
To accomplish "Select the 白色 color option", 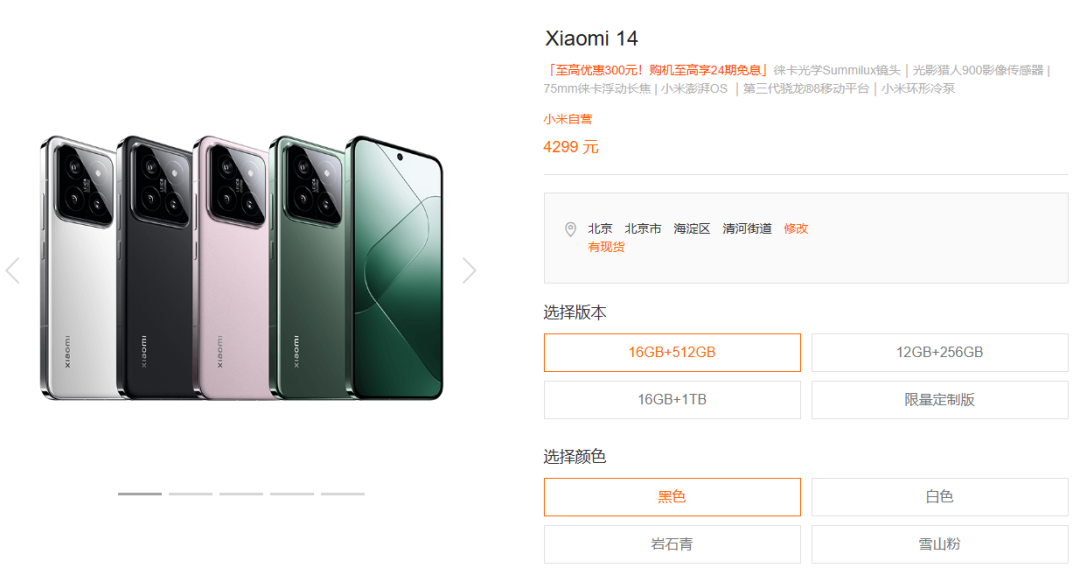I will [x=939, y=496].
